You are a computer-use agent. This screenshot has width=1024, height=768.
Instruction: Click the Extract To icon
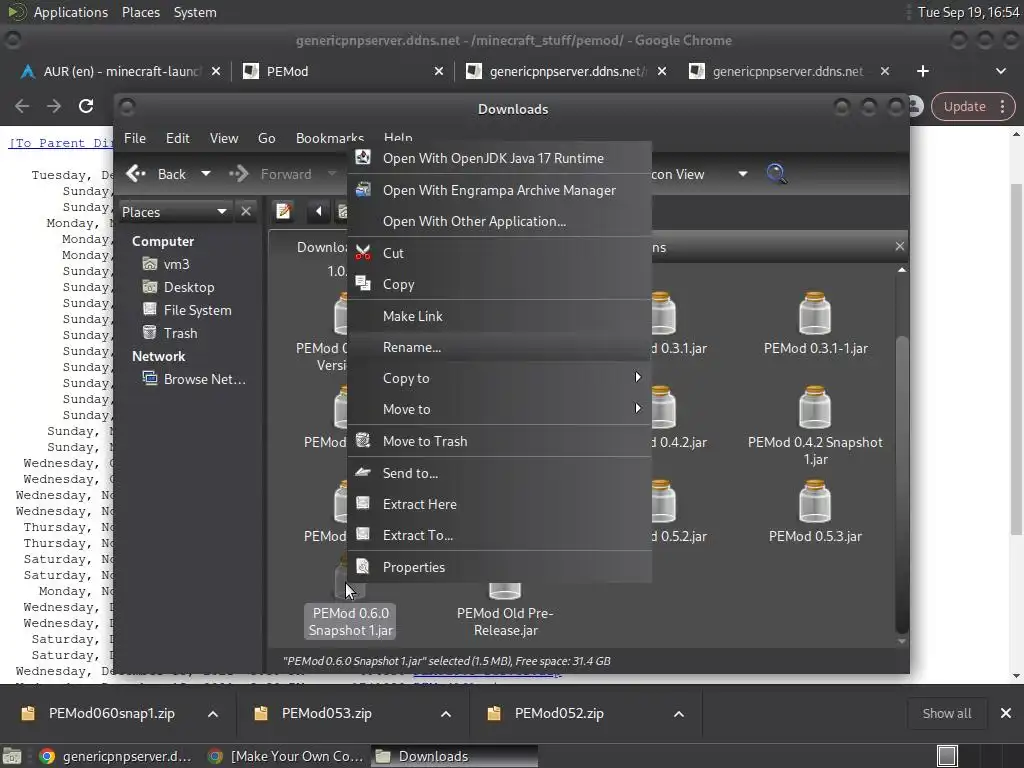[x=363, y=534]
